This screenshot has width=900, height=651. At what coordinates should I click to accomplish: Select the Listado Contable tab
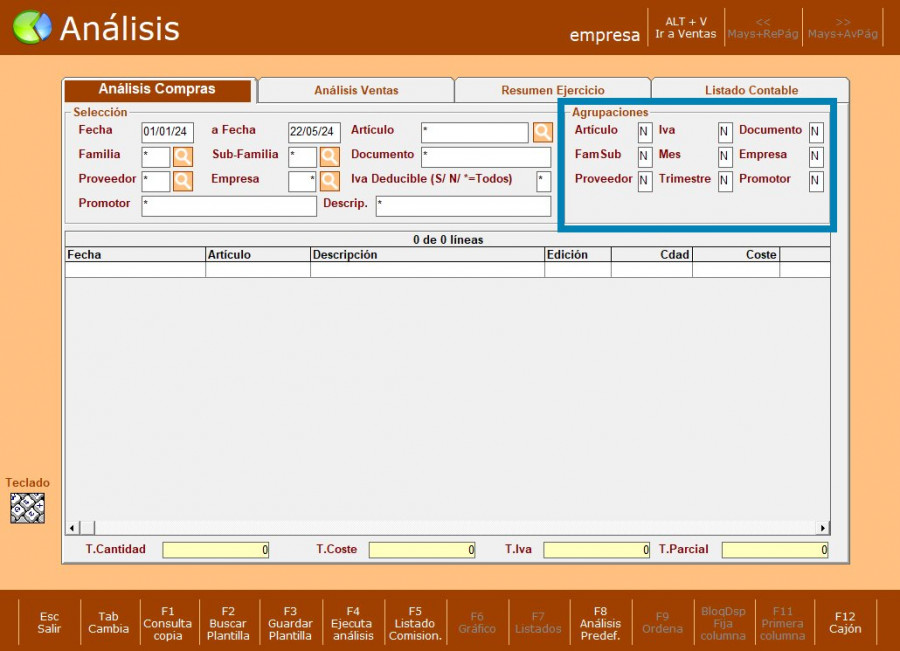click(751, 90)
